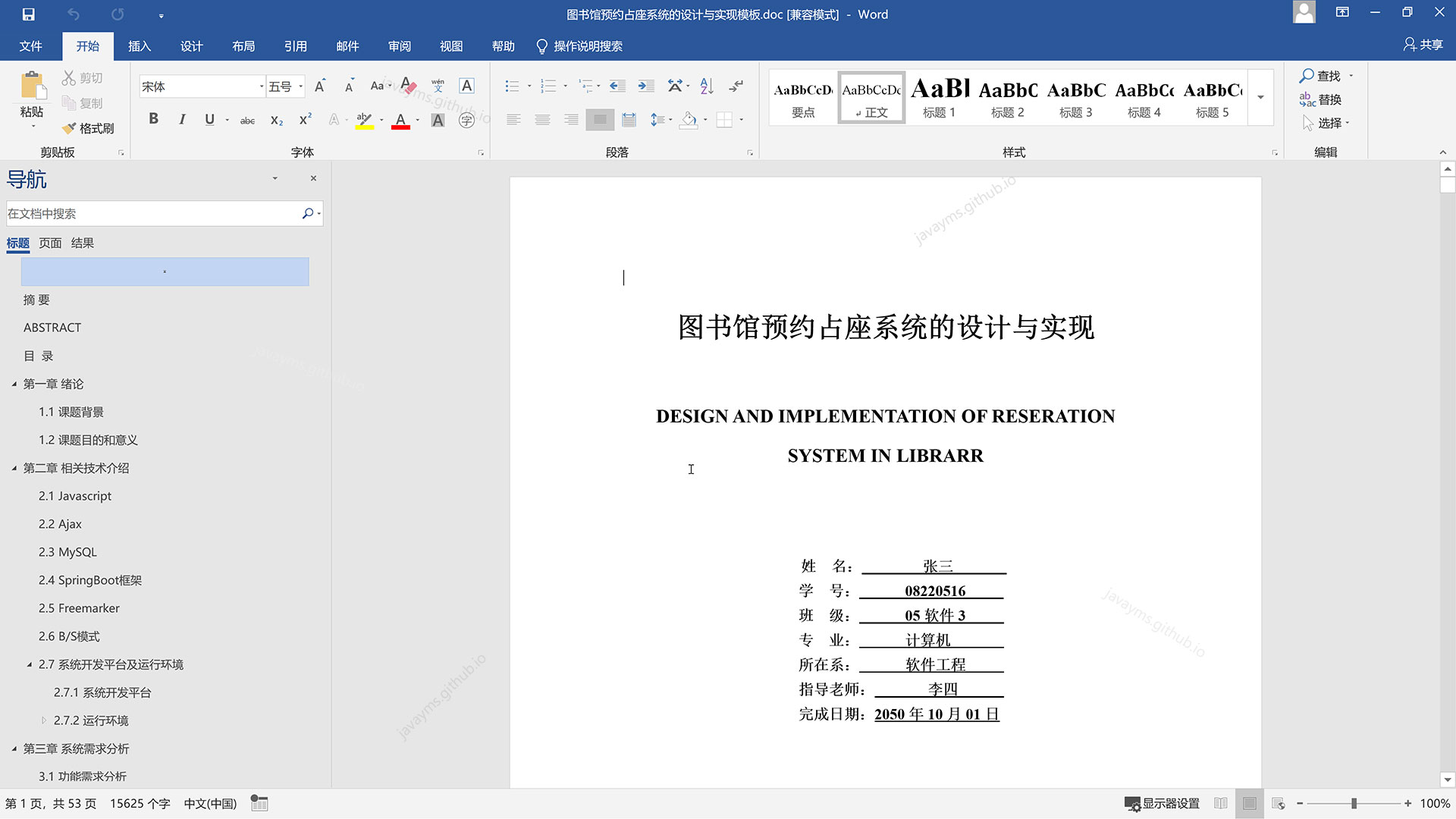Click the zoom slider handle
This screenshot has height=819, width=1456.
click(1354, 803)
